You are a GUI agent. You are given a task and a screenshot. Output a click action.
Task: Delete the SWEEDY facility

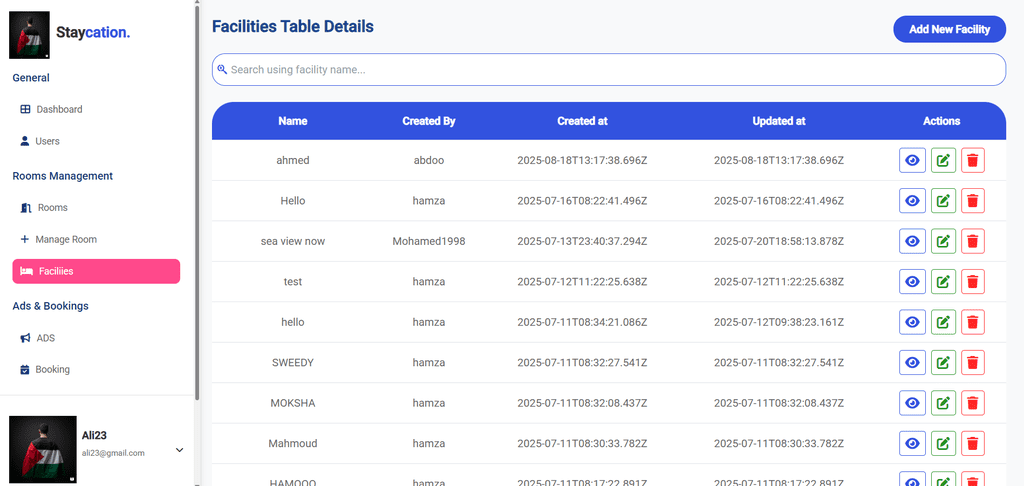[x=972, y=363]
